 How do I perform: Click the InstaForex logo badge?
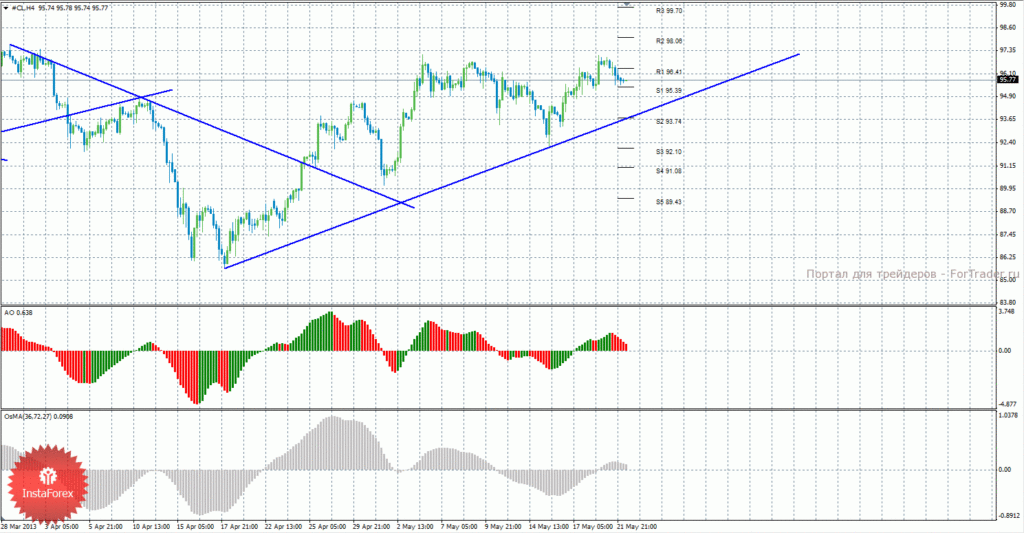tap(47, 483)
